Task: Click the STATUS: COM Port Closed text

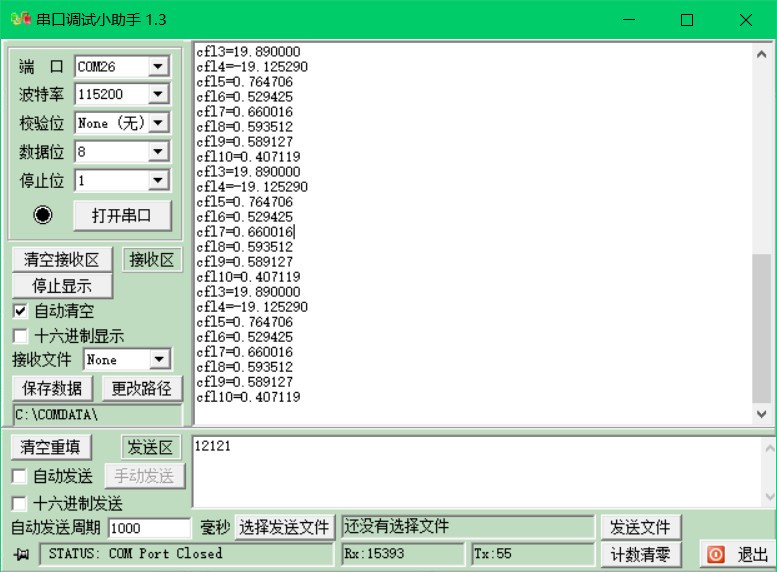Action: pyautogui.click(x=135, y=553)
